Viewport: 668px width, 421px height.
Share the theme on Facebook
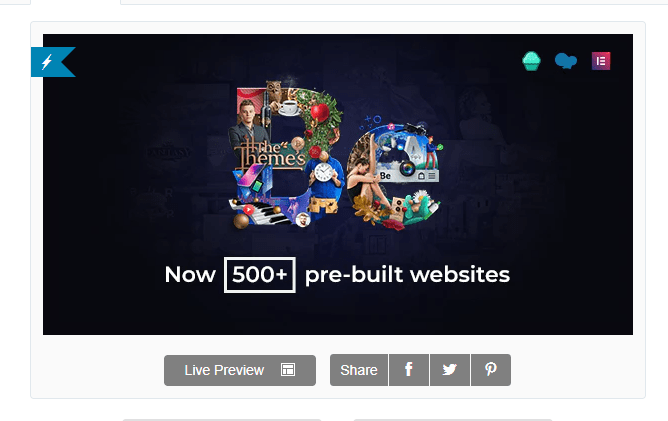(x=409, y=370)
